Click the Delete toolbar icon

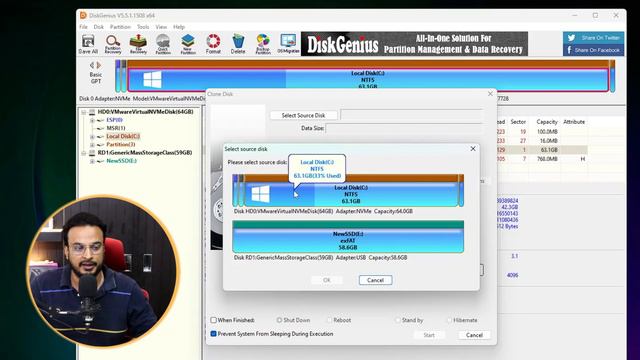click(x=238, y=44)
